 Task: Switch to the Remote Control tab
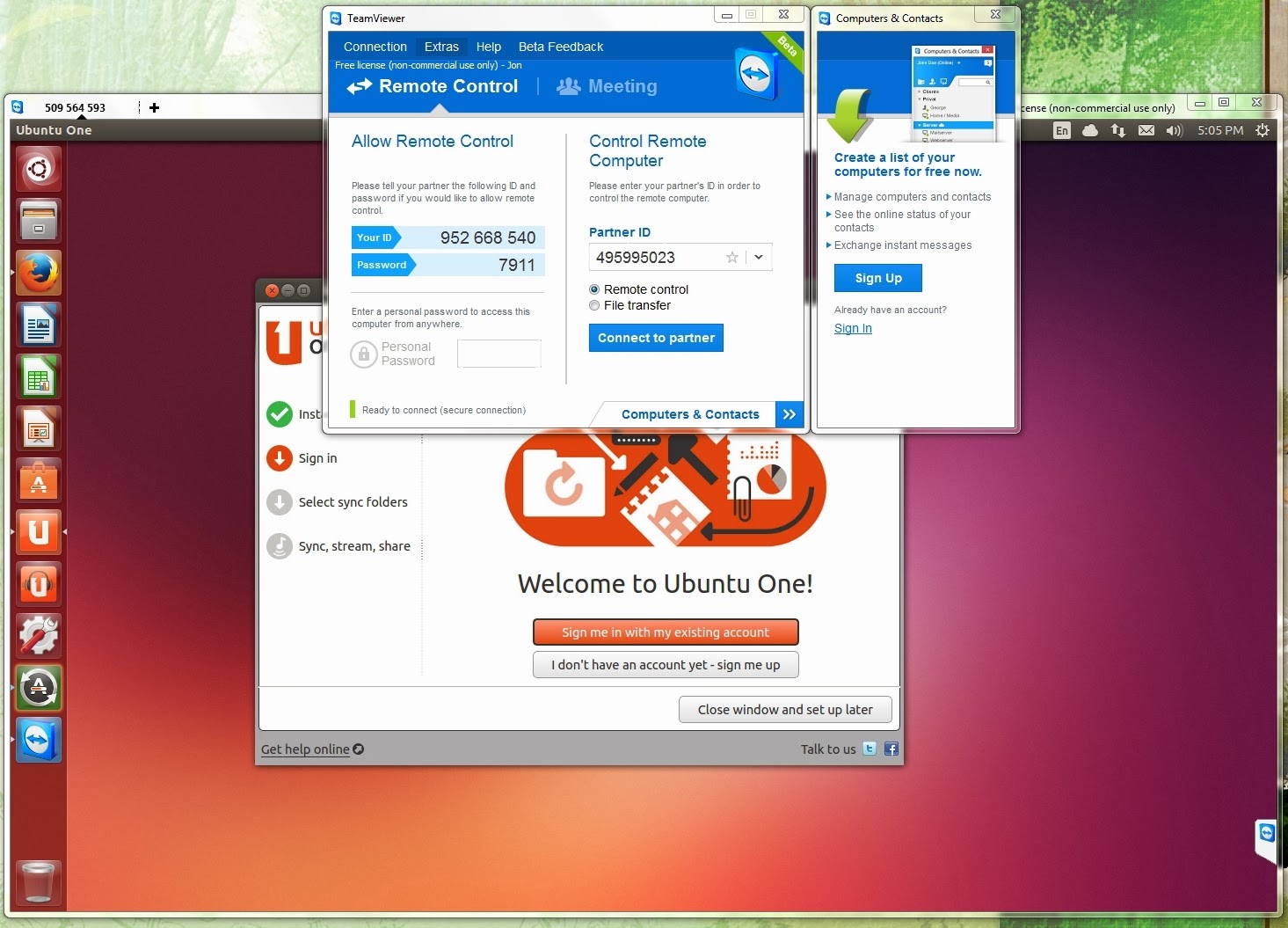pyautogui.click(x=433, y=86)
